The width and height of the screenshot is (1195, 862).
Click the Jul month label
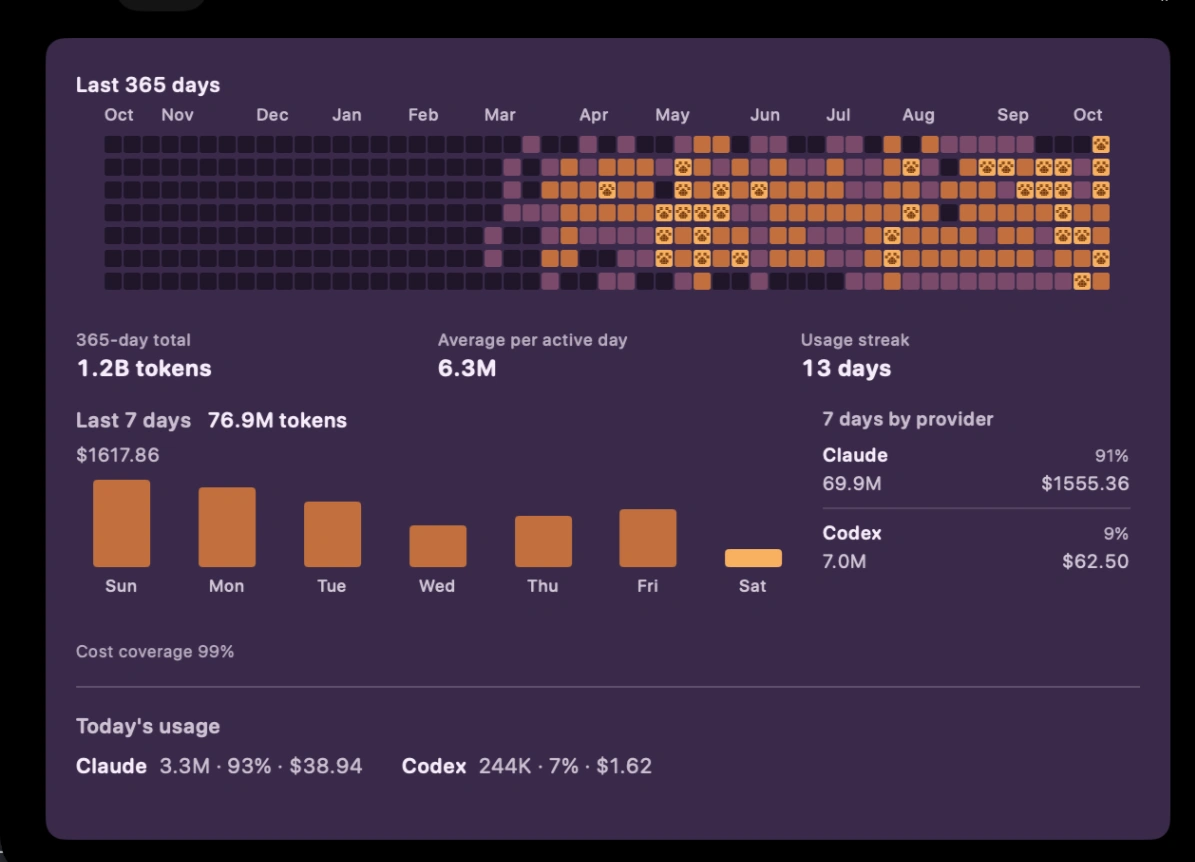[838, 115]
